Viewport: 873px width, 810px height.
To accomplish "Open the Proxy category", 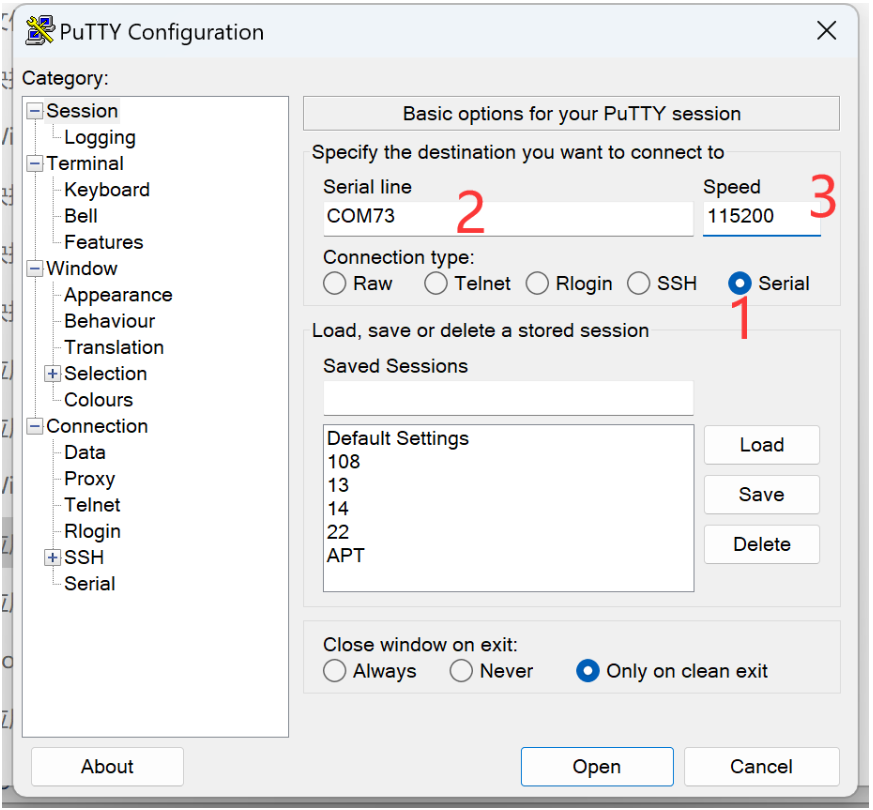I will click(90, 479).
